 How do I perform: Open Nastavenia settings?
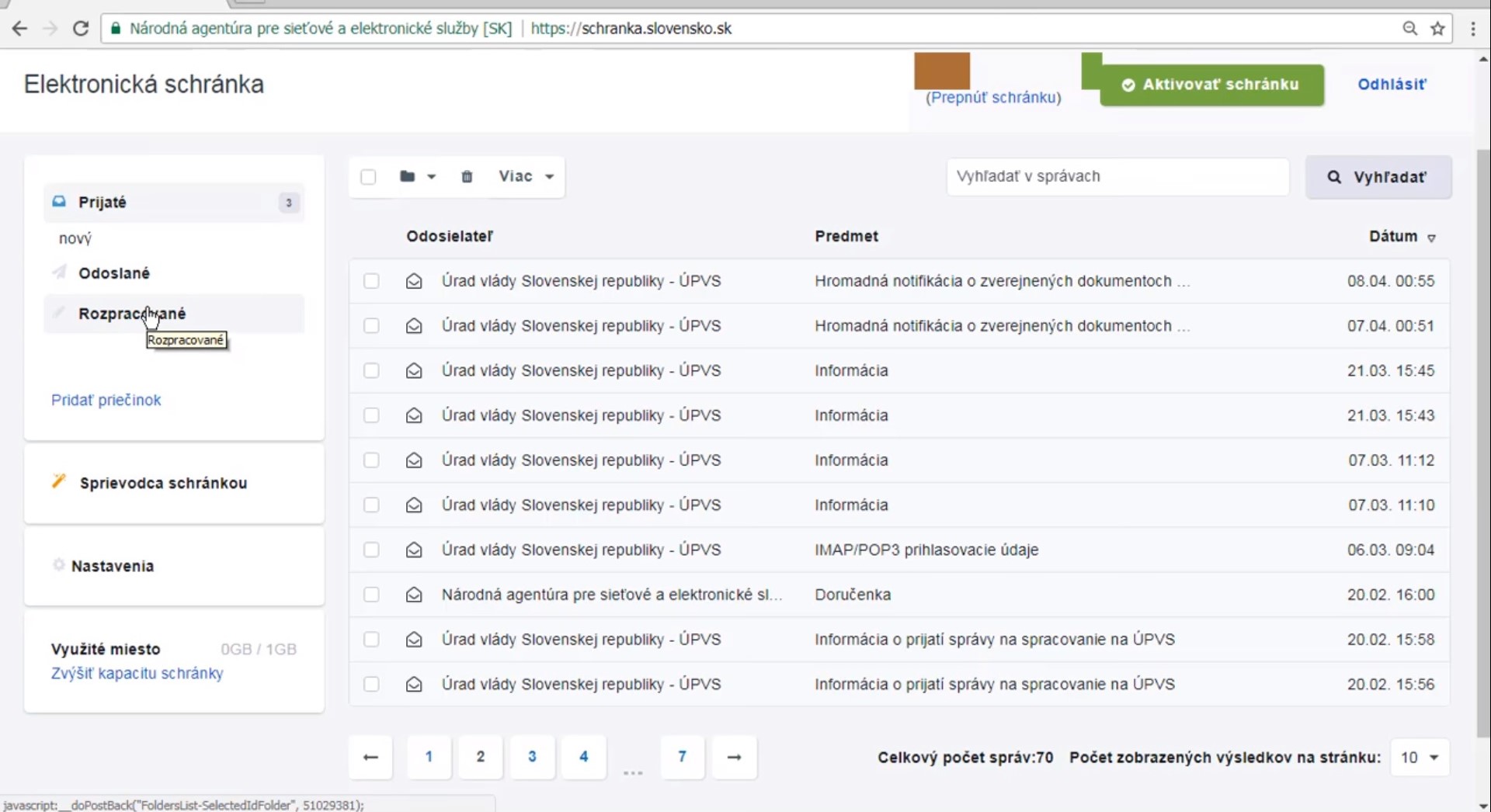coord(113,566)
